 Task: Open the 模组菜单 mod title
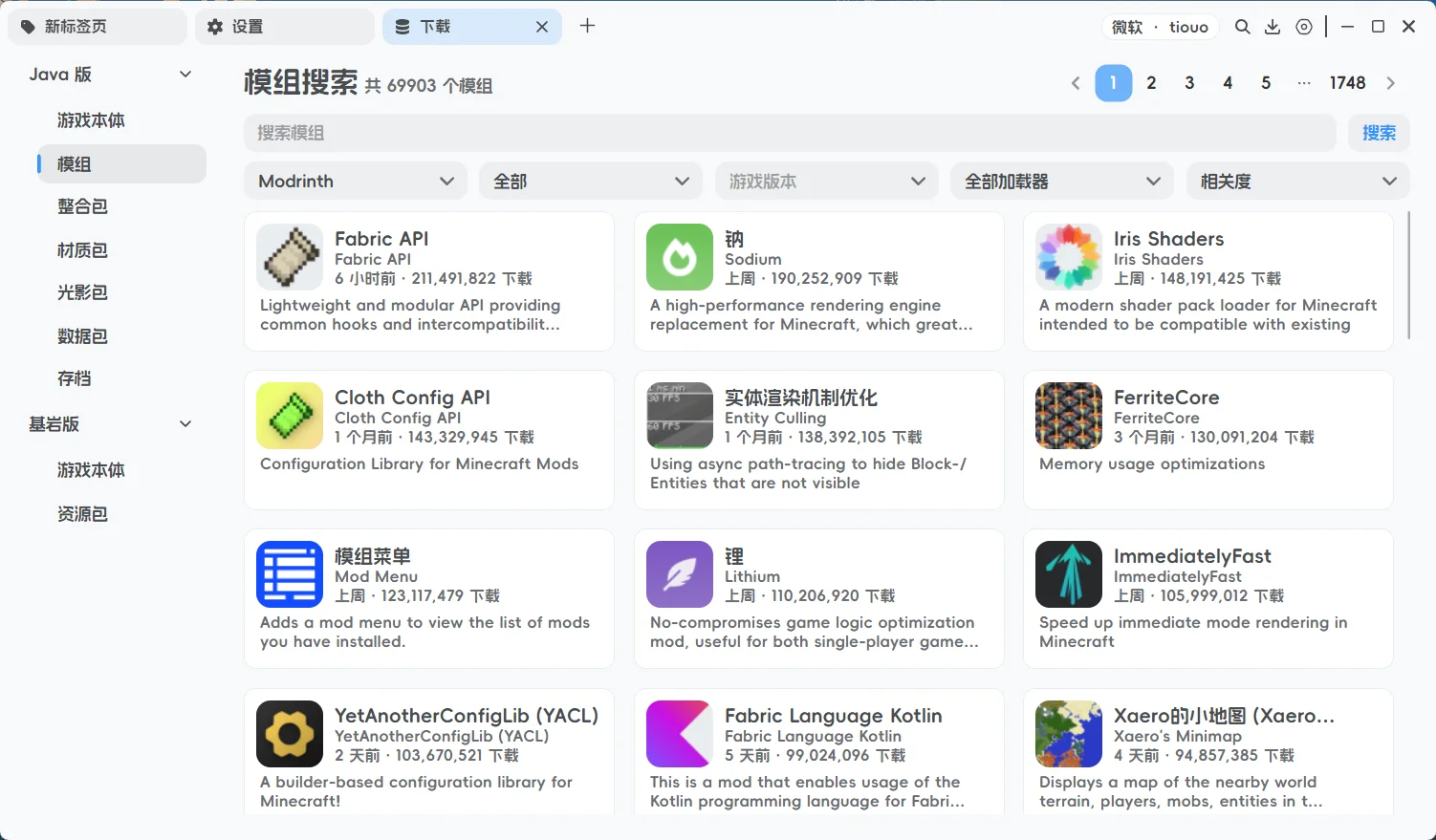pos(373,556)
